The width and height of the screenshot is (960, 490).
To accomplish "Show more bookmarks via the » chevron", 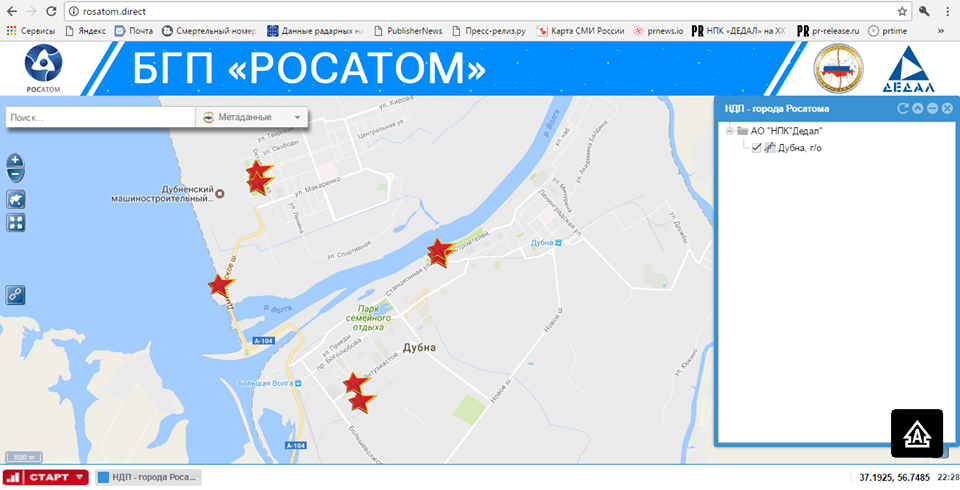I will click(940, 31).
